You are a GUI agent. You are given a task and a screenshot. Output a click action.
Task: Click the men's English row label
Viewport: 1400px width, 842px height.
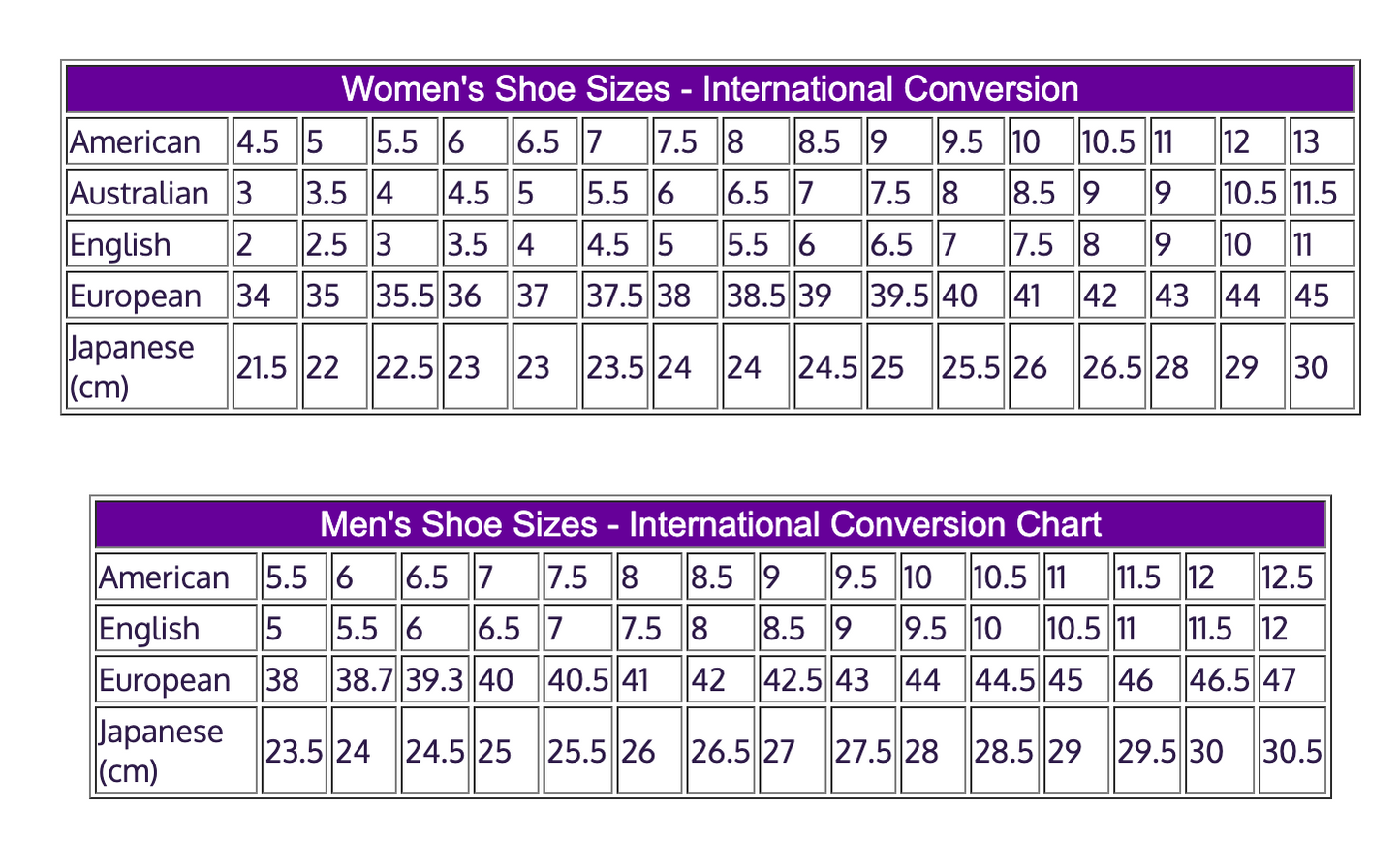pos(149,629)
